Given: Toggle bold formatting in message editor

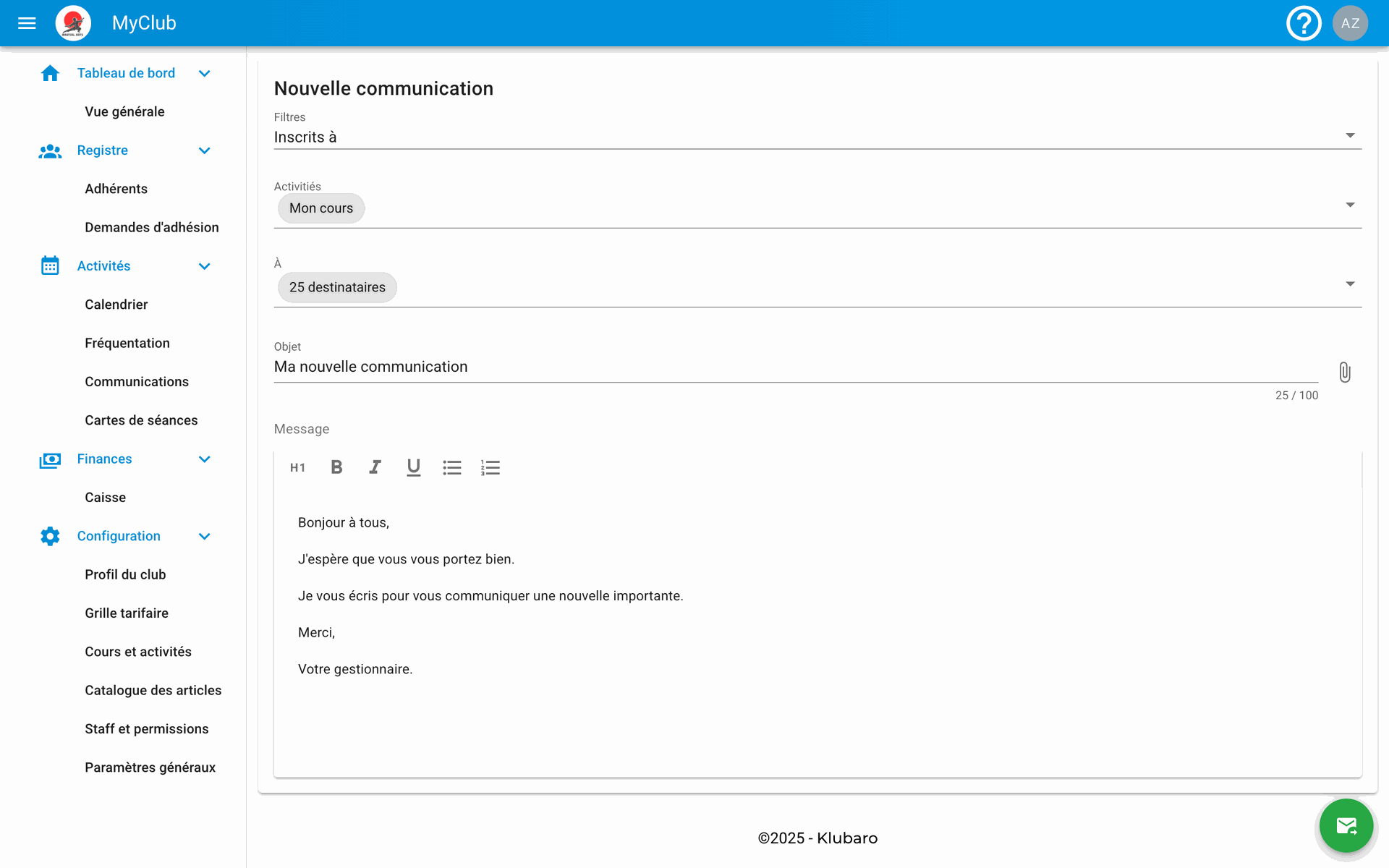Looking at the screenshot, I should click(336, 467).
